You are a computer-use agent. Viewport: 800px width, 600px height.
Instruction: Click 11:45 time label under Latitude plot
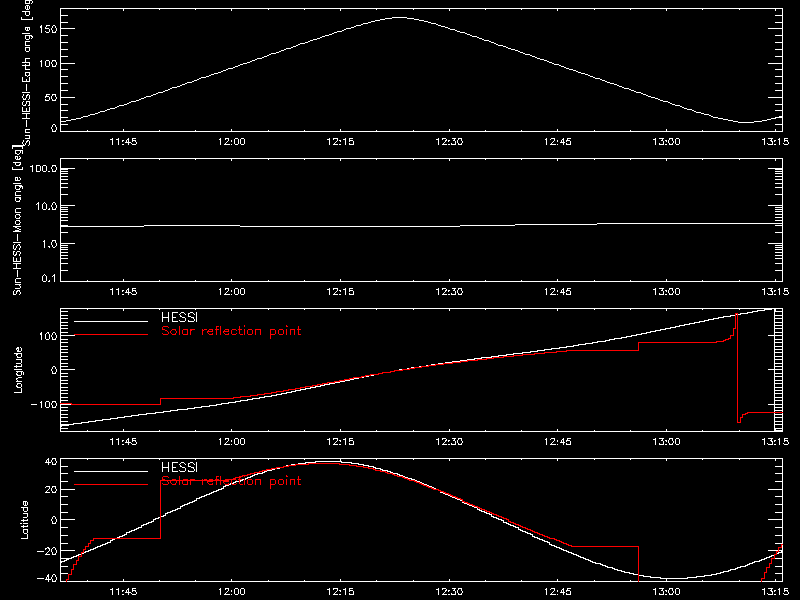tap(123, 592)
